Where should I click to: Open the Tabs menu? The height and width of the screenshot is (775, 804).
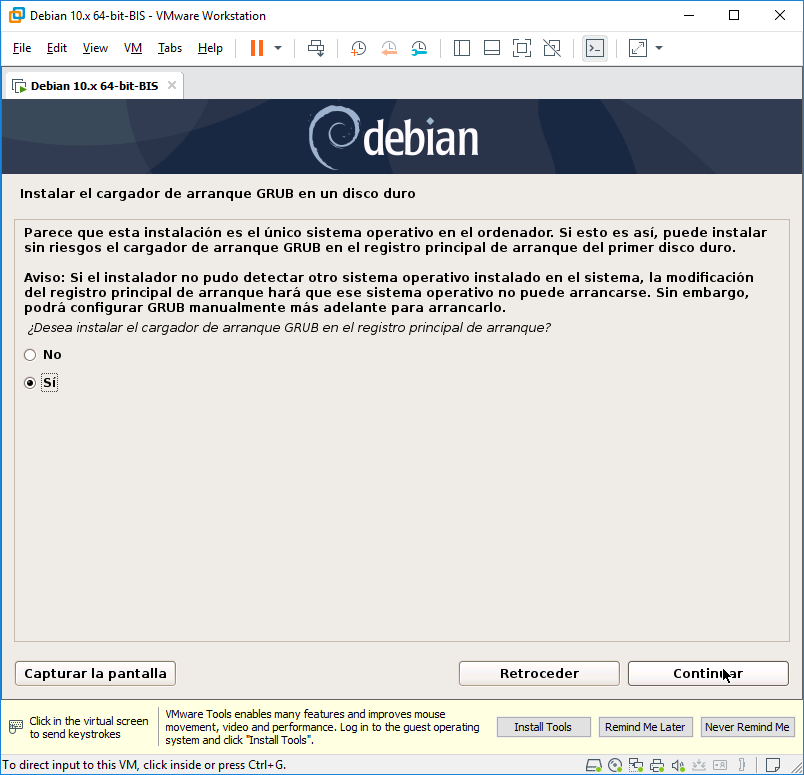pos(170,48)
